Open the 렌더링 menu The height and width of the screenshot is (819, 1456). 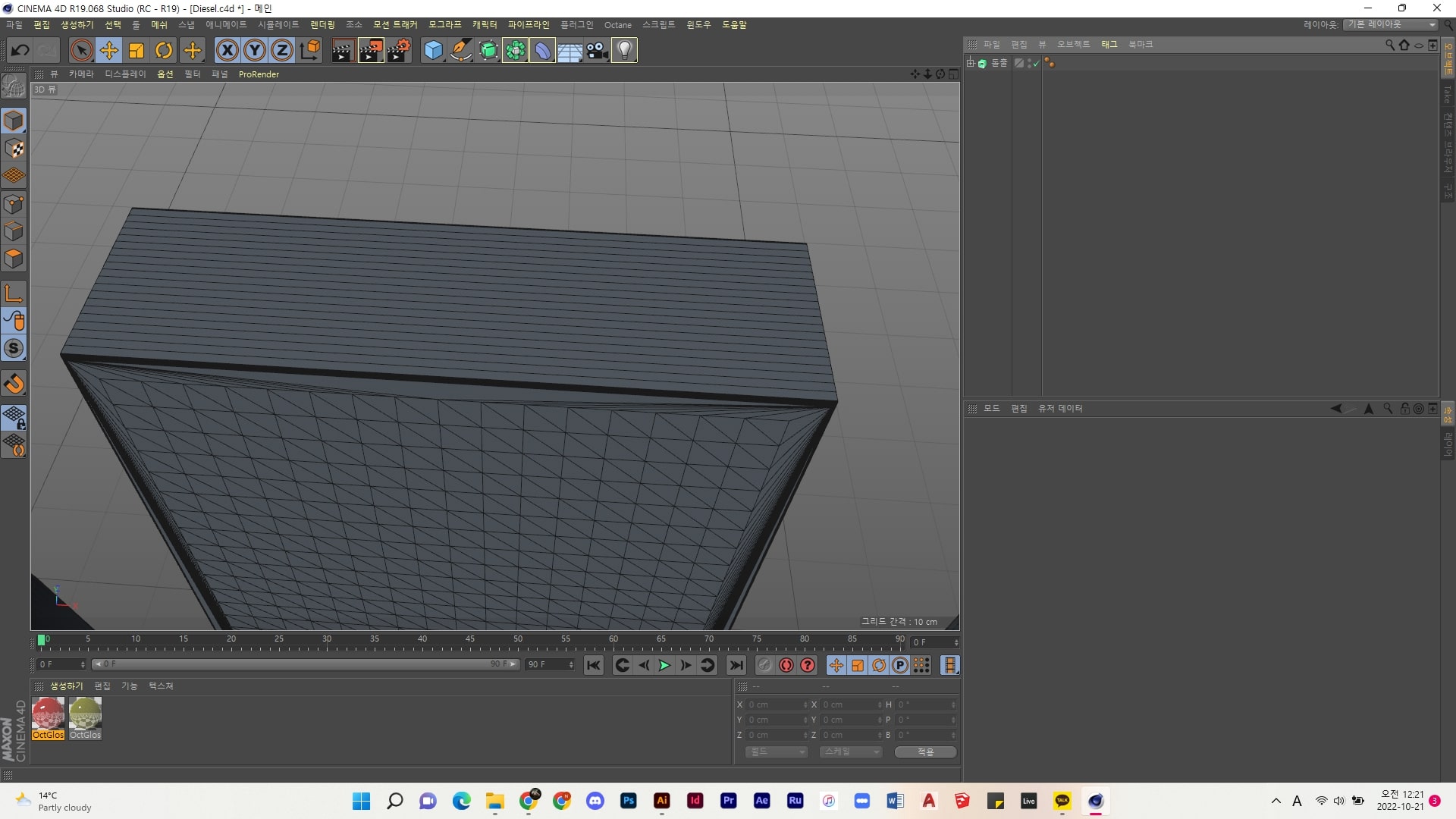[x=322, y=25]
